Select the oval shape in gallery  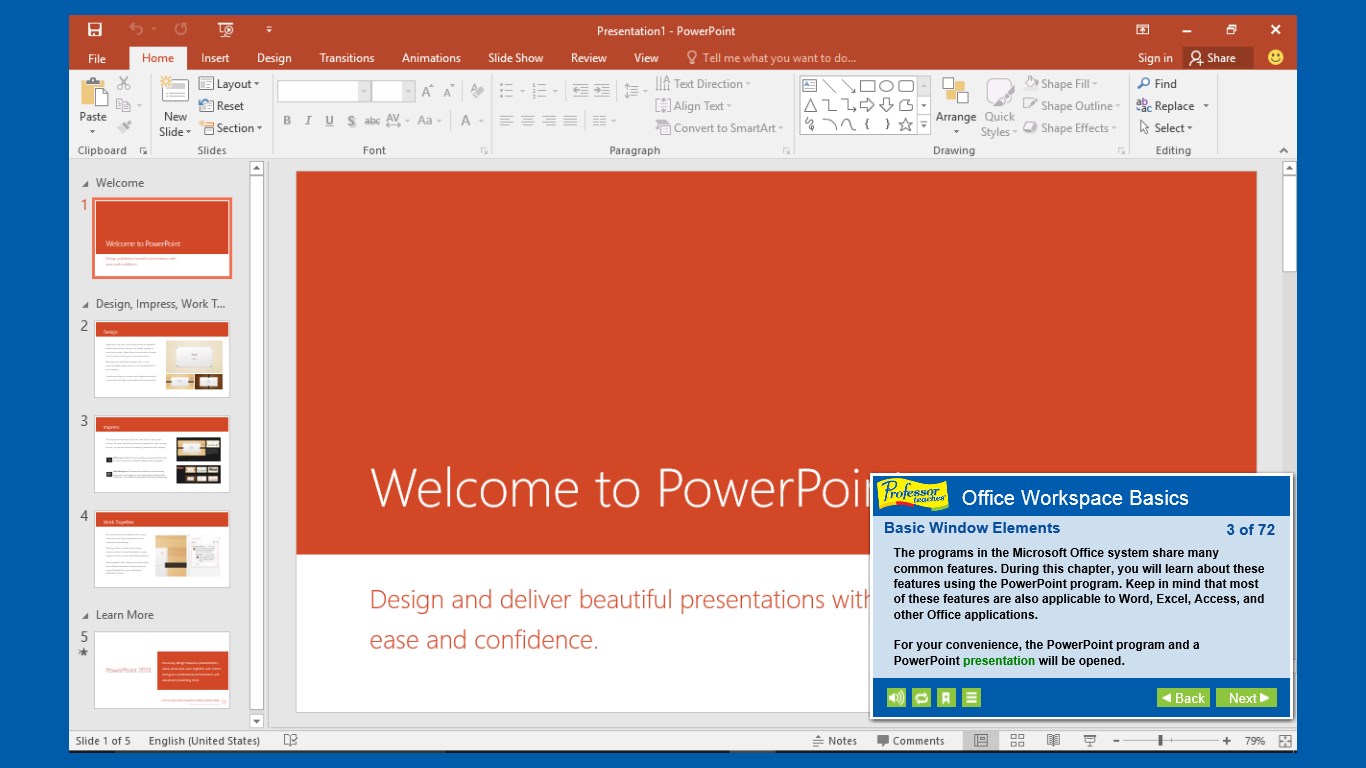click(x=886, y=86)
